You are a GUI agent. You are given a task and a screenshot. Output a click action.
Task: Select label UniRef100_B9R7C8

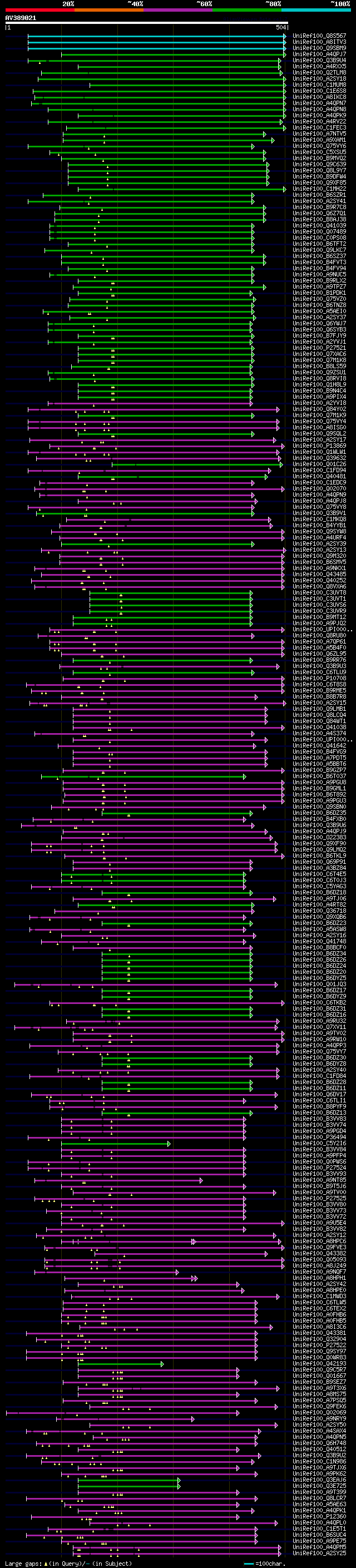click(319, 207)
